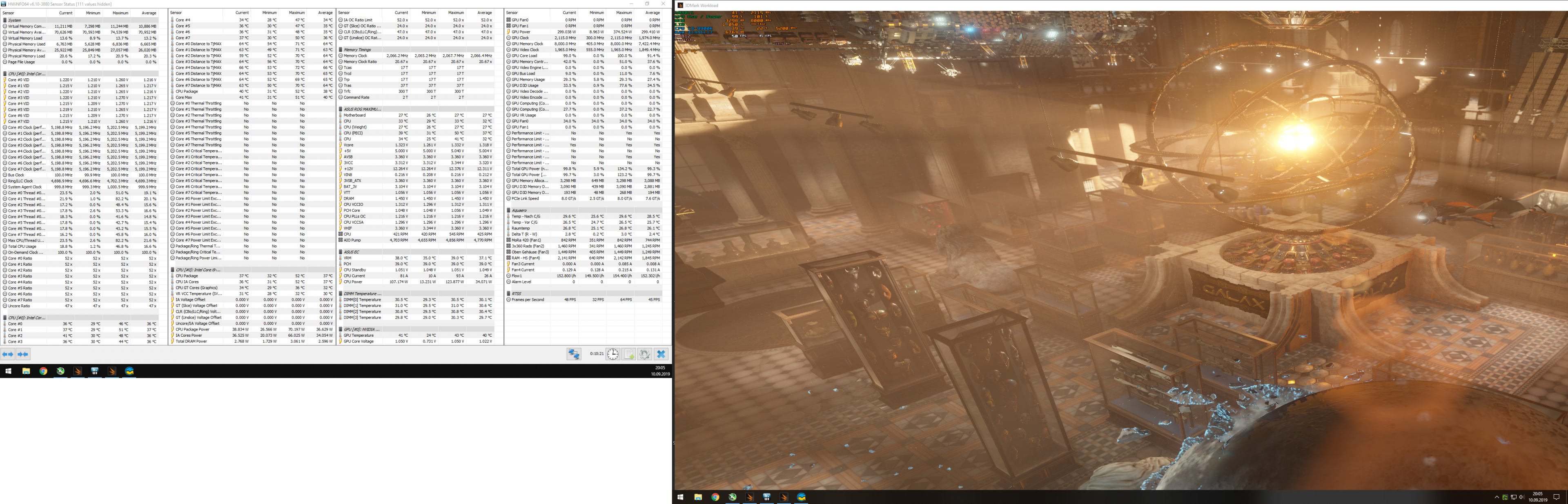Viewport: 1568px width, 504px height.
Task: Collapse the System sensor group
Action: pos(15,20)
